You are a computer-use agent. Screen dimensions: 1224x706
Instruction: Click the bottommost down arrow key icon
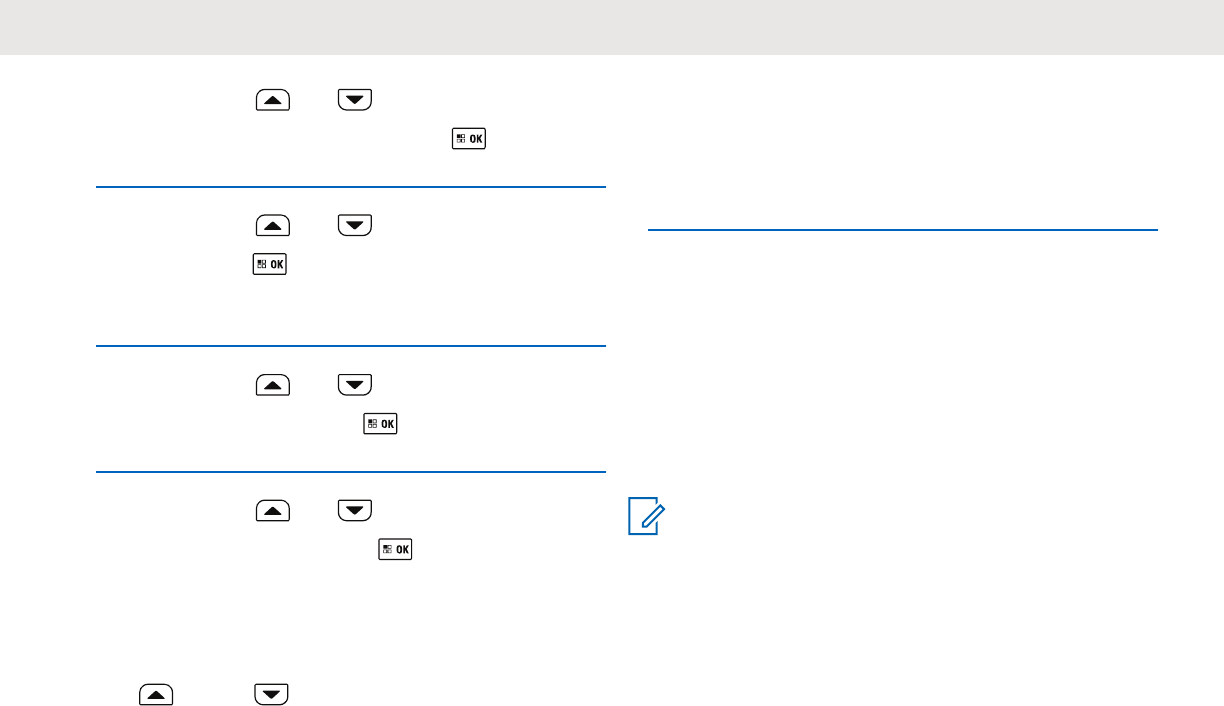click(271, 694)
